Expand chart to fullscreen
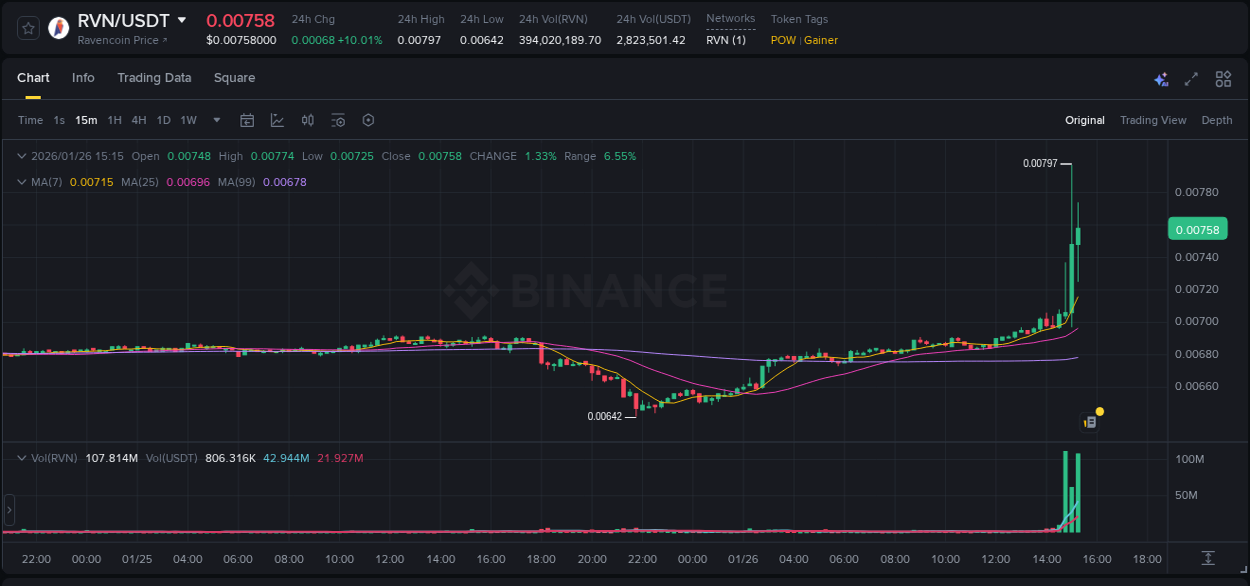Screen dimensions: 1250x586 [x=1190, y=78]
